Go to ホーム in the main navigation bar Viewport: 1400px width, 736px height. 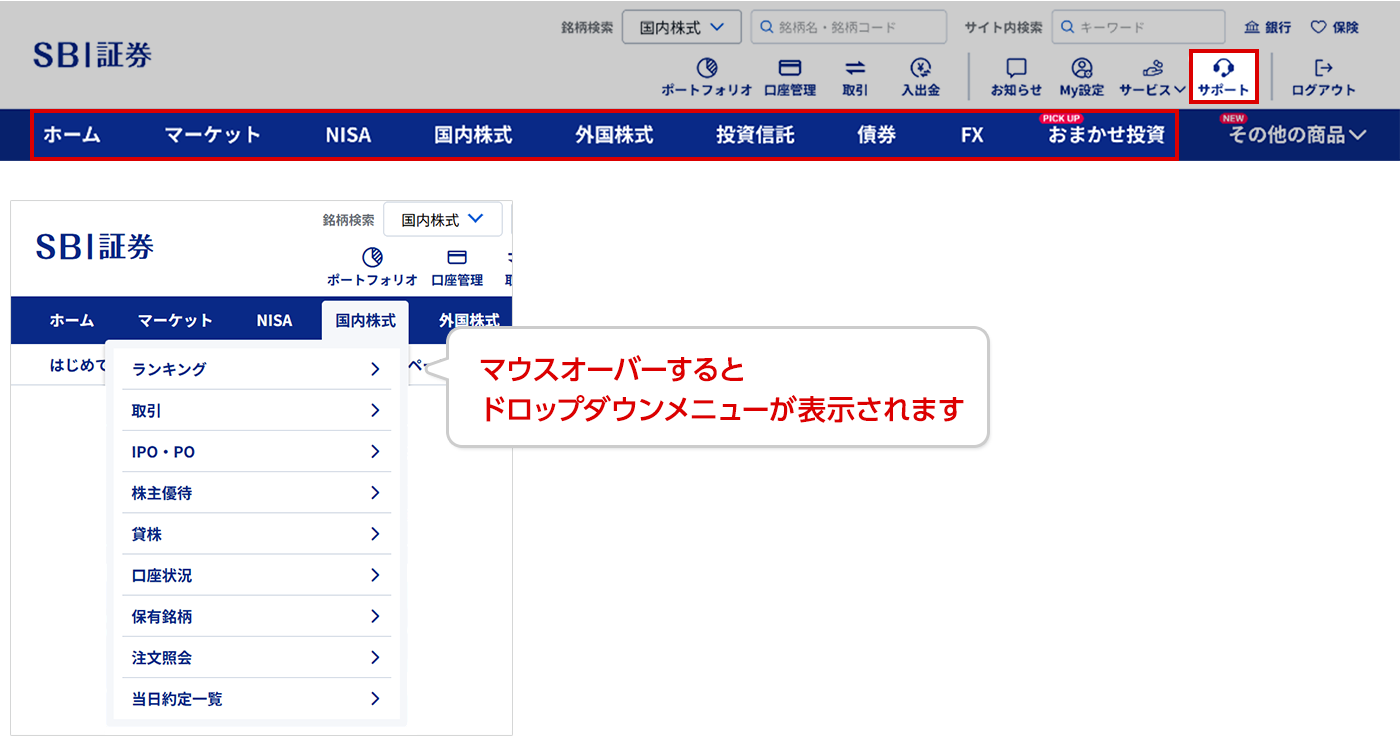[x=72, y=134]
